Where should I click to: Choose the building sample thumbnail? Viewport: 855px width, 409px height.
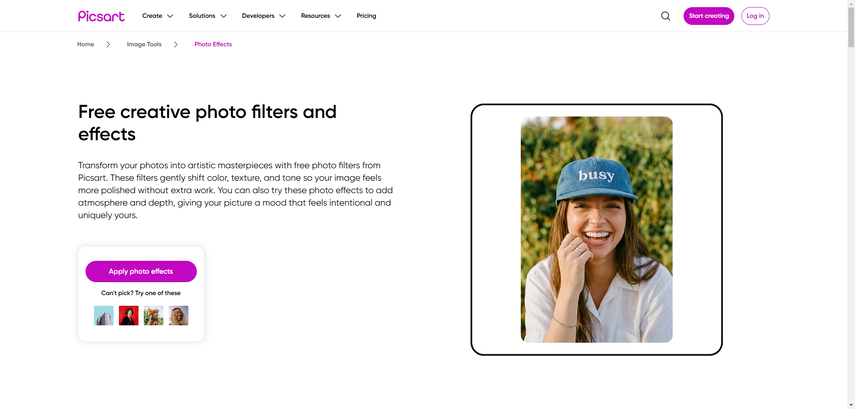click(104, 315)
